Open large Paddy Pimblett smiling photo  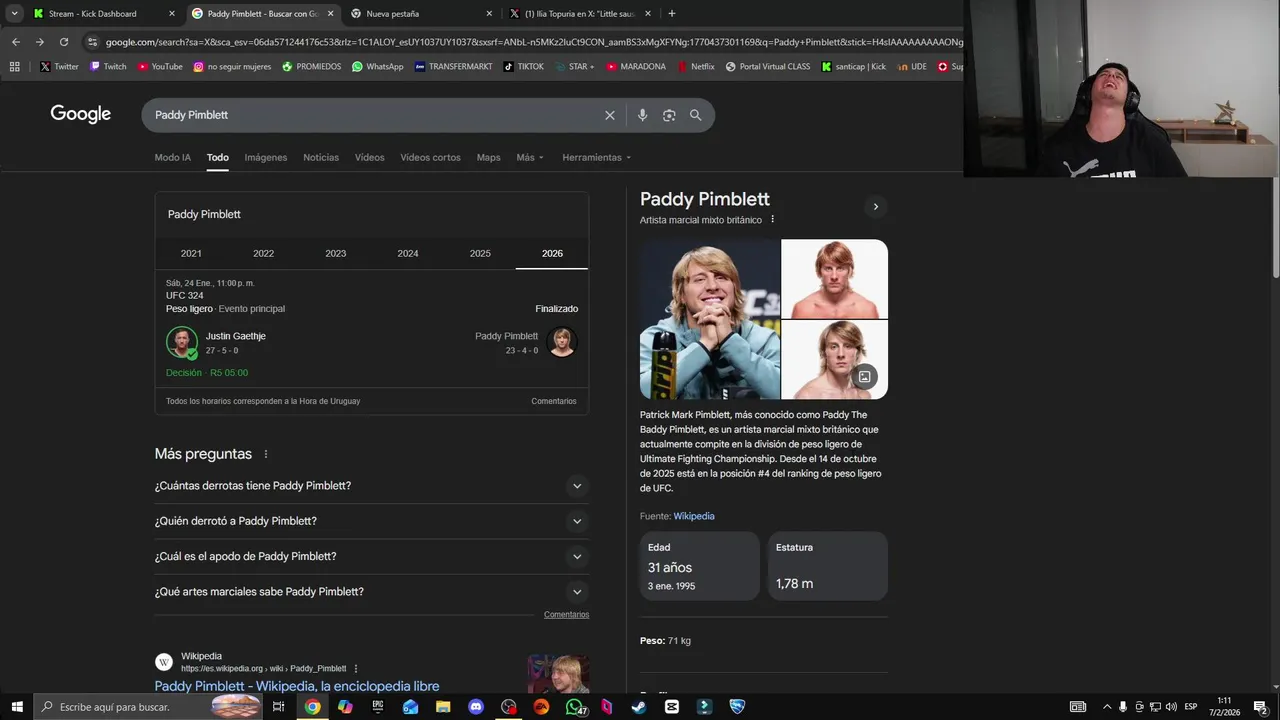[709, 319]
